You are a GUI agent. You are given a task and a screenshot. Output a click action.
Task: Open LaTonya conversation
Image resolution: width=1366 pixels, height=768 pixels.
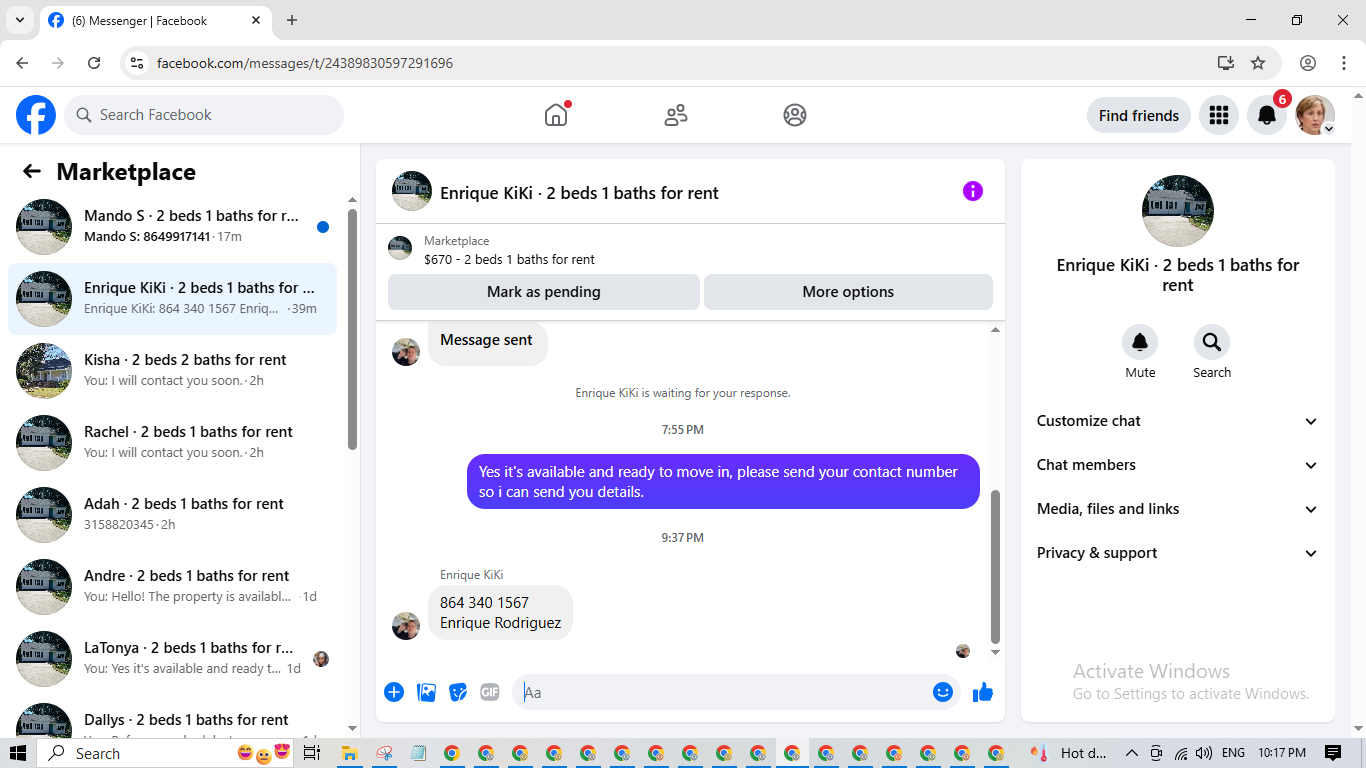point(172,659)
